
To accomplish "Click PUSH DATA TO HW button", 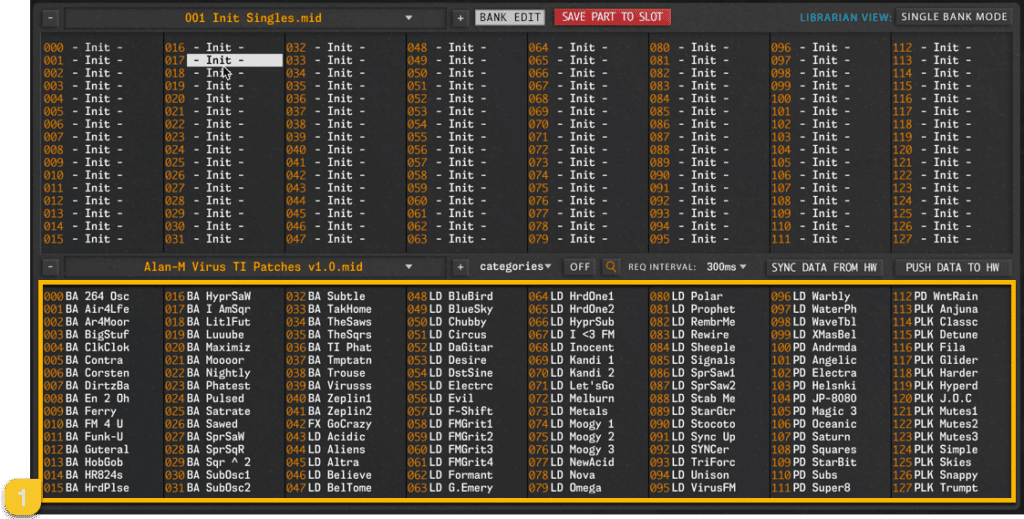I will point(952,267).
